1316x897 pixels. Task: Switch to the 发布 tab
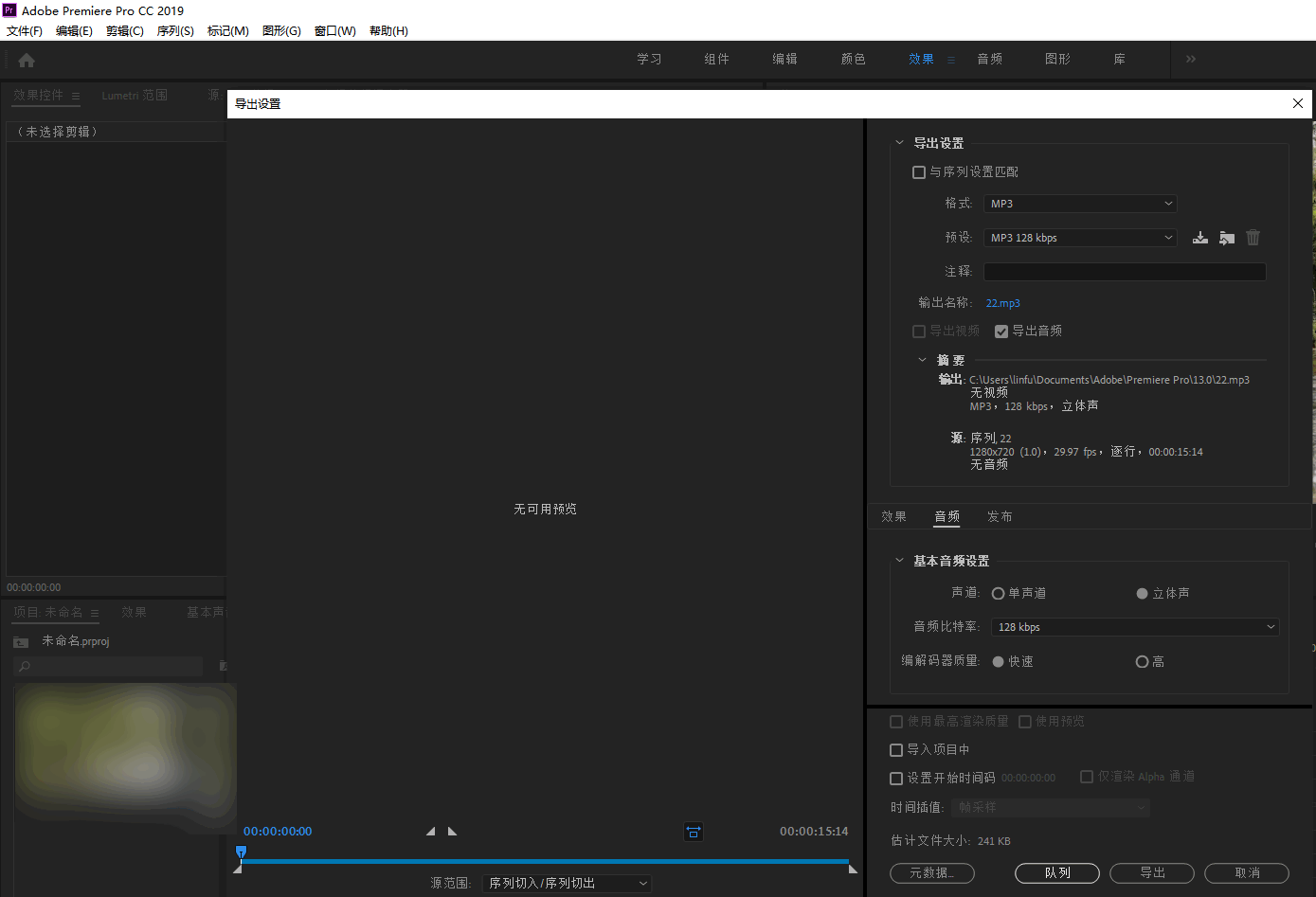pos(1000,517)
